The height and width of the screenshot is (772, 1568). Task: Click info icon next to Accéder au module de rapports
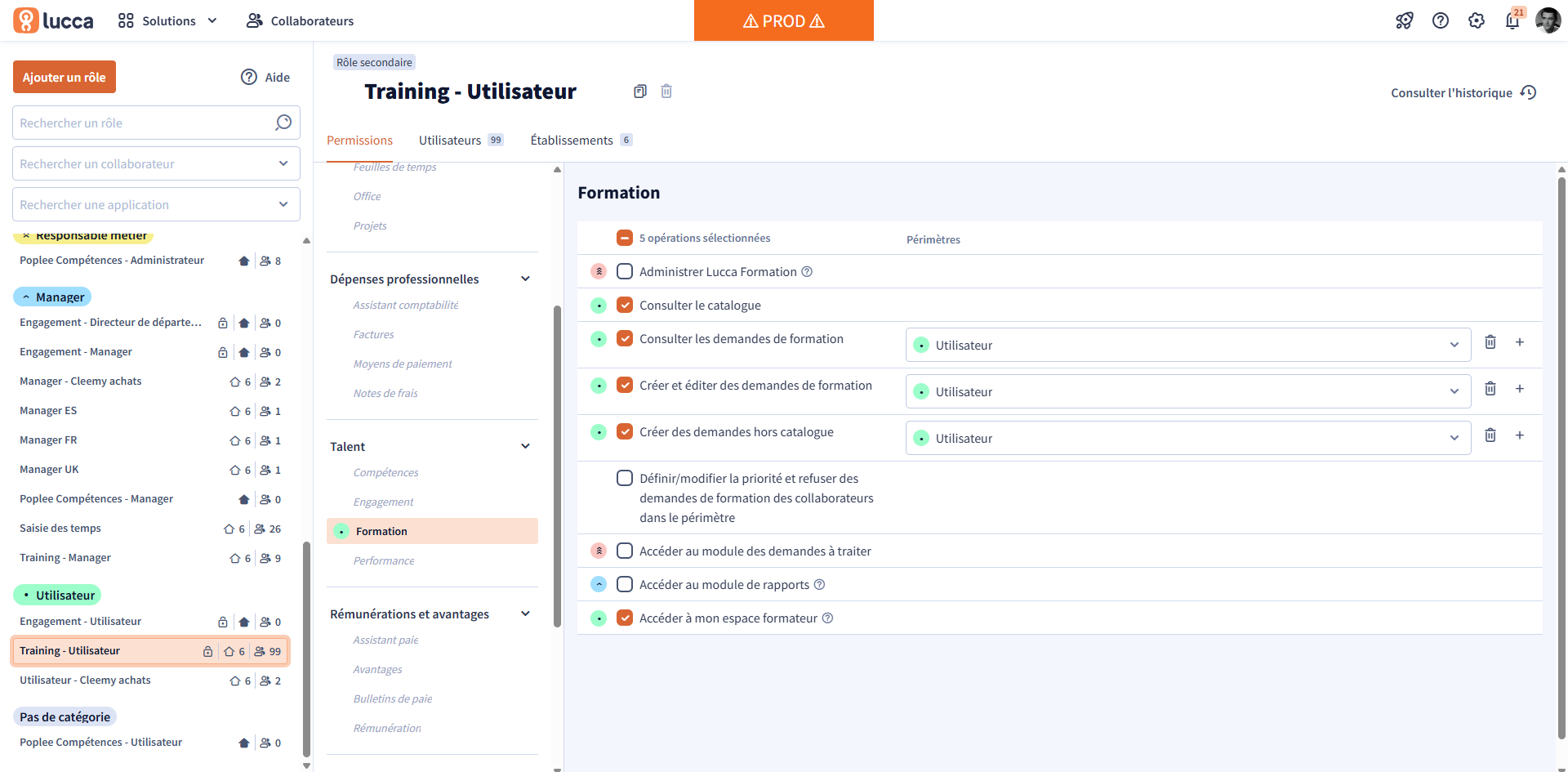(820, 585)
